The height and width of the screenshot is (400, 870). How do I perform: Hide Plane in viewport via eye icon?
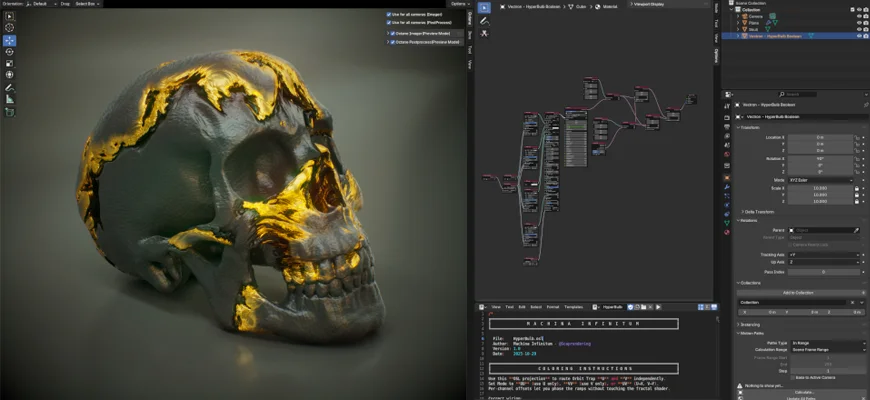[x=859, y=23]
